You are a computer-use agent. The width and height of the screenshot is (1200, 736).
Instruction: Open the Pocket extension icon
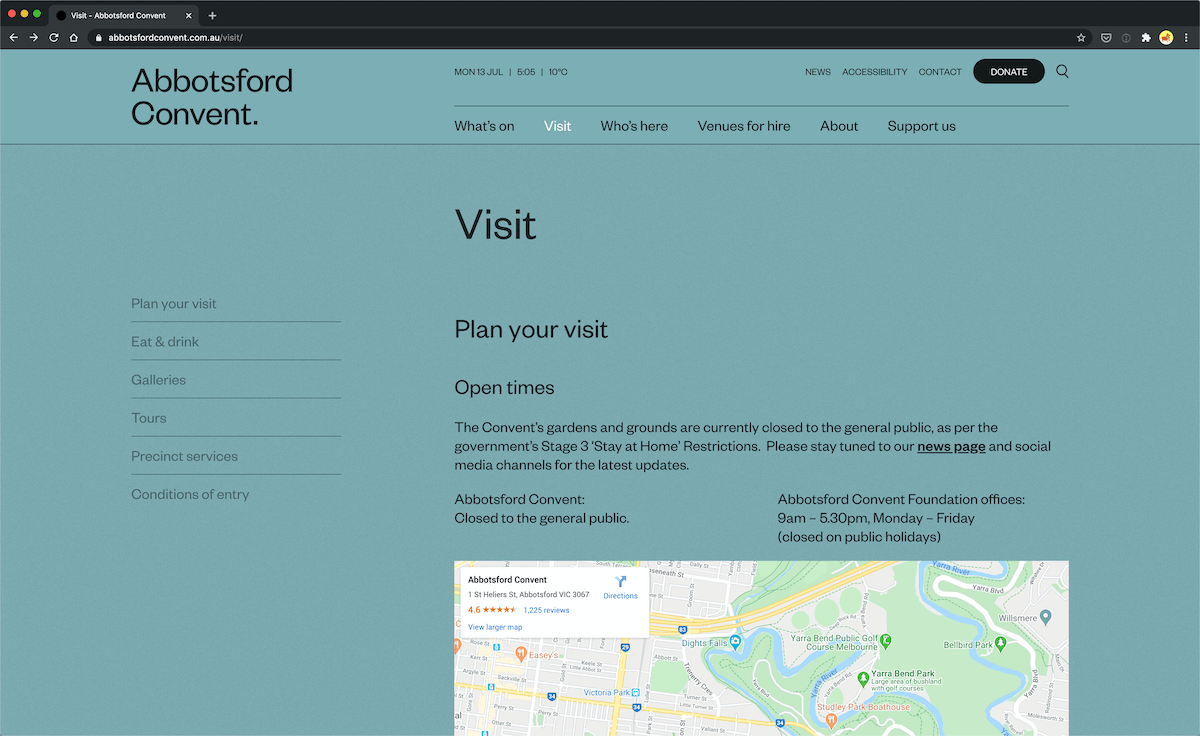point(1106,37)
